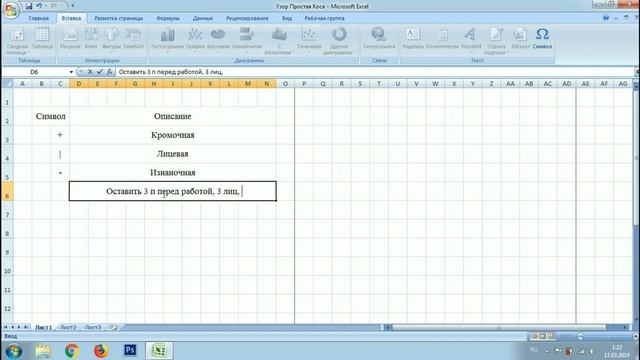Open Google Chrome from the taskbar

[72, 351]
